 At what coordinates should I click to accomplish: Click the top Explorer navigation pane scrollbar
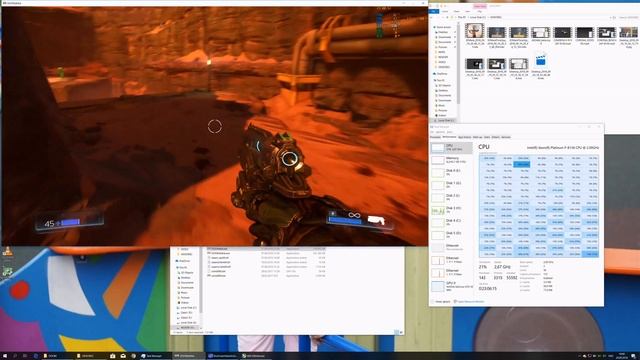[x=458, y=63]
